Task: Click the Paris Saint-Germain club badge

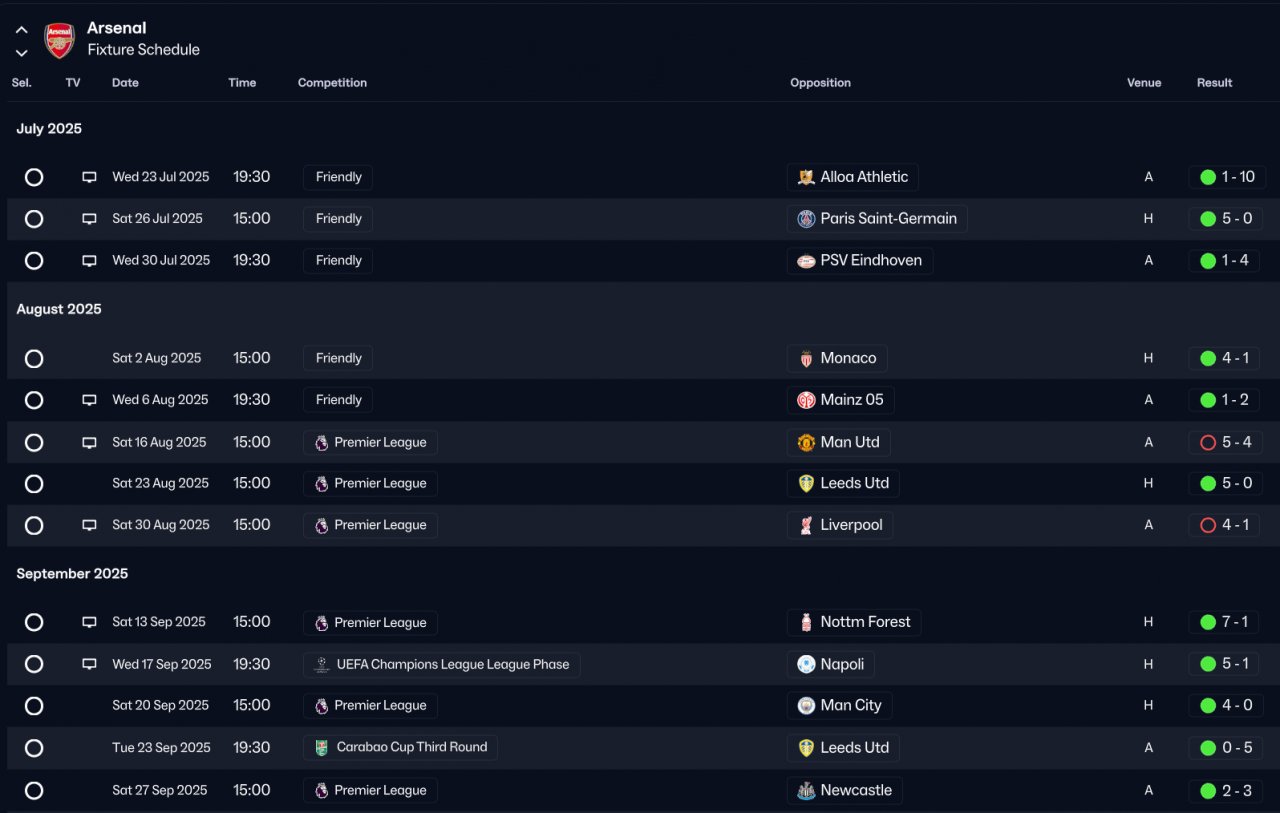Action: pos(806,219)
